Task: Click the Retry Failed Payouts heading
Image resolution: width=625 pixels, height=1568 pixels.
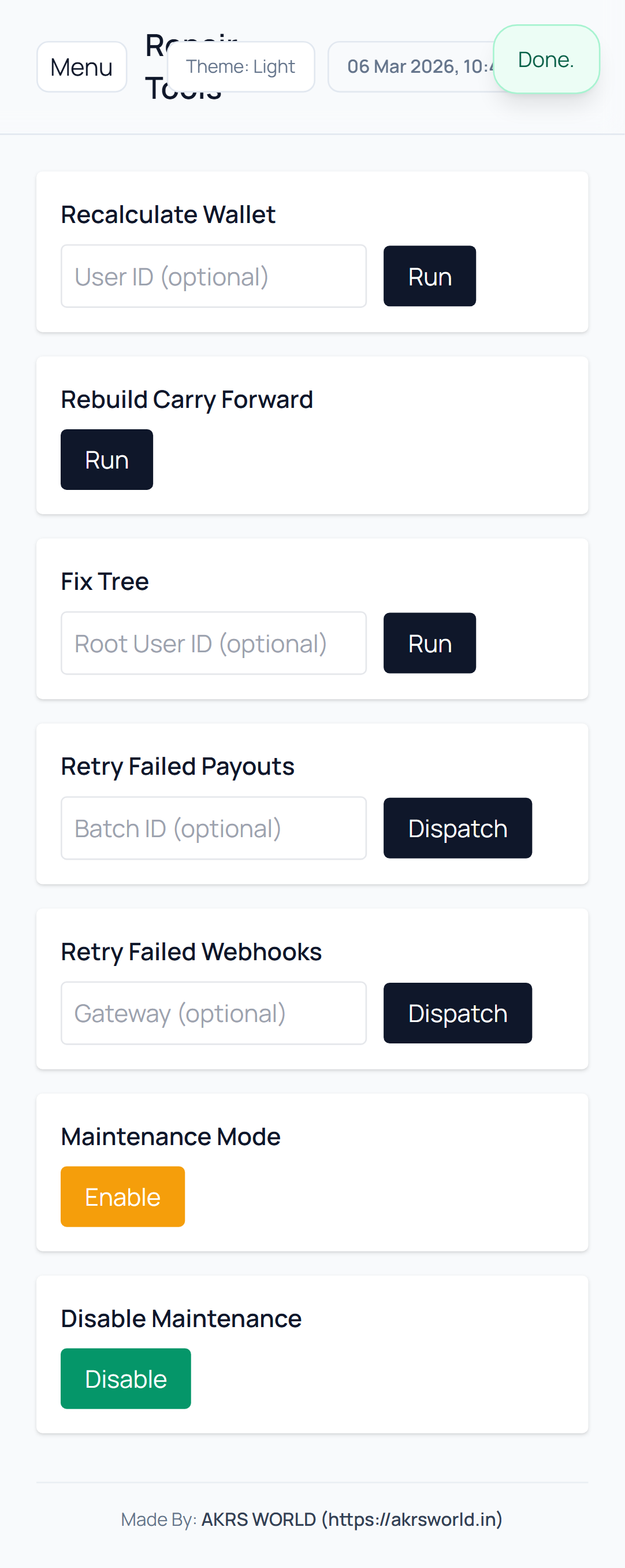Action: pyautogui.click(x=177, y=766)
